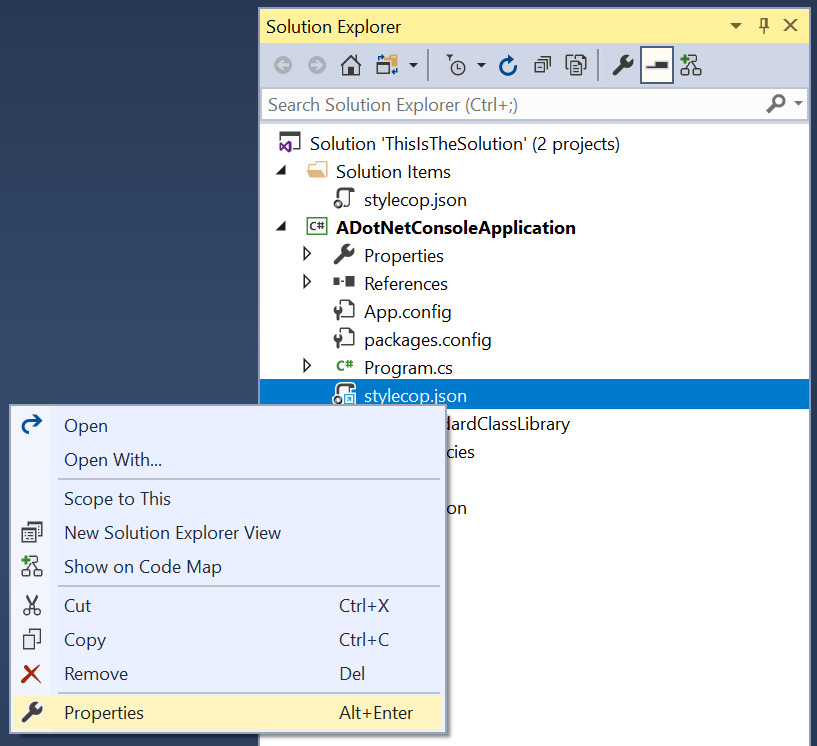Click the Forward navigation arrow
Viewport: 817px width, 746px height.
tap(316, 64)
